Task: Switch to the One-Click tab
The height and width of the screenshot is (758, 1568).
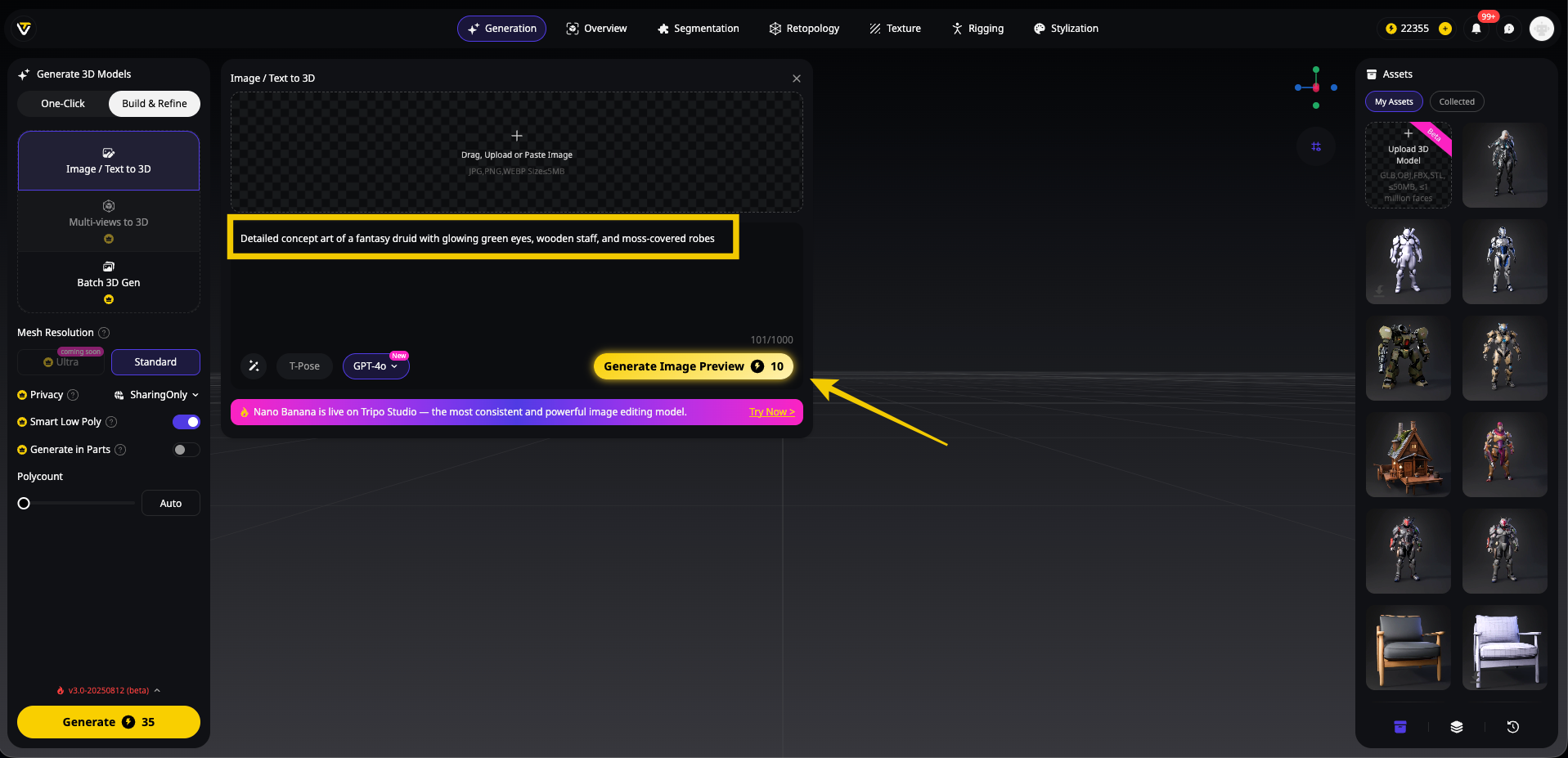Action: pos(63,104)
